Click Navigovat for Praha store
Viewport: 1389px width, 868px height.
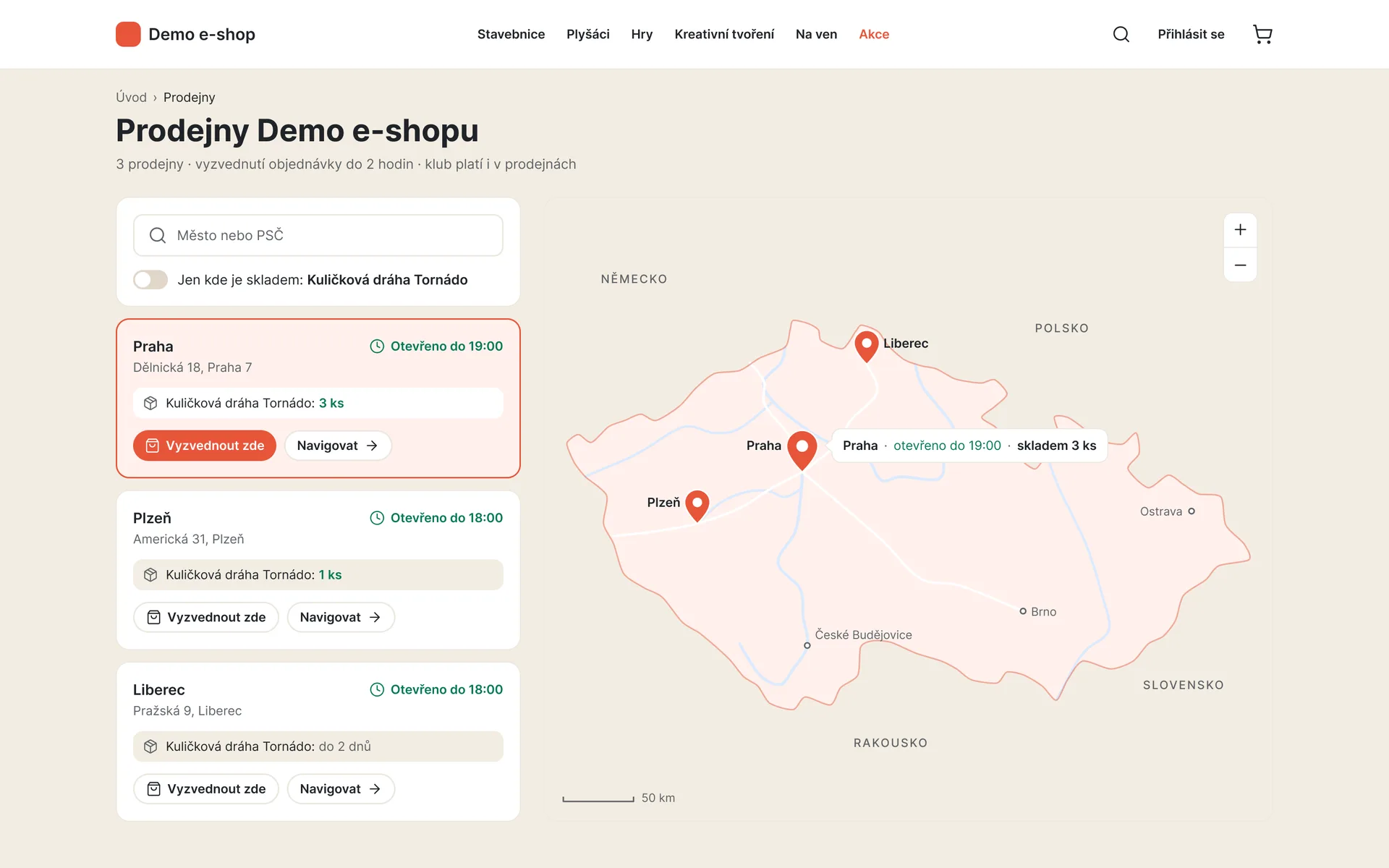[338, 446]
